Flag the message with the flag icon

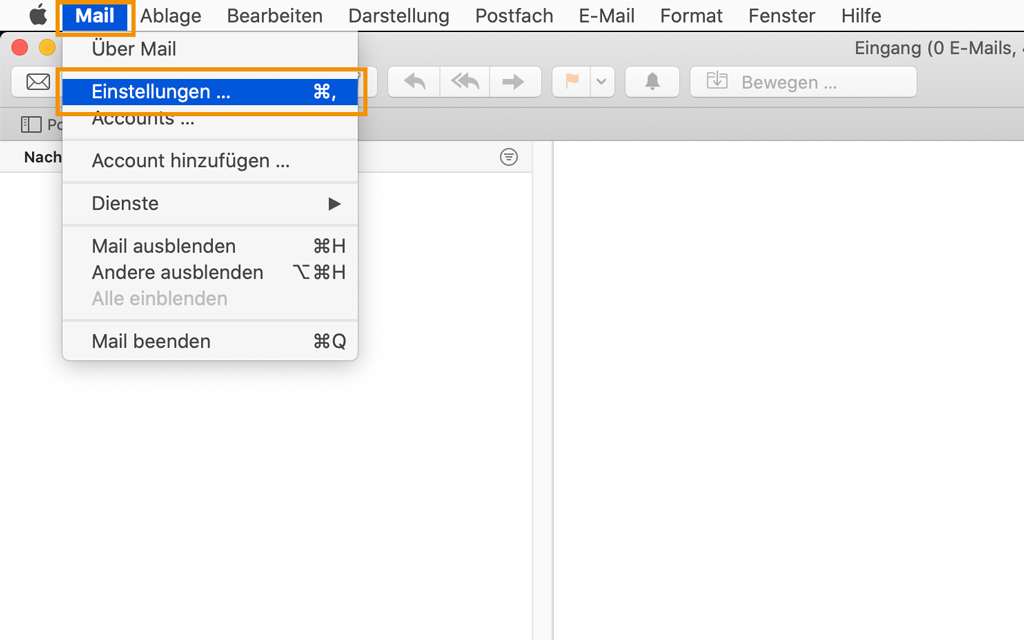pyautogui.click(x=572, y=82)
